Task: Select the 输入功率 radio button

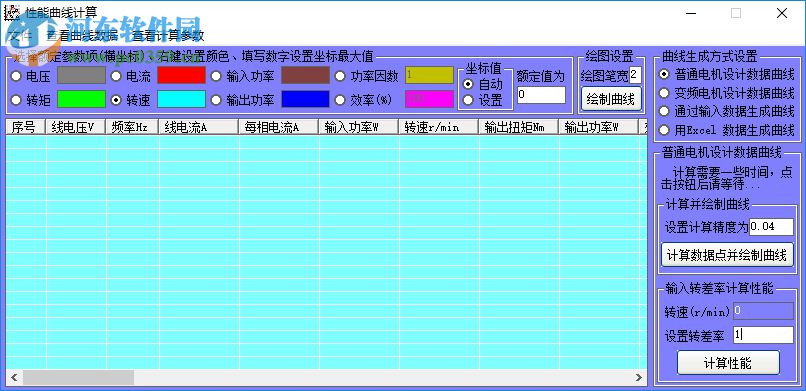Action: (216, 77)
